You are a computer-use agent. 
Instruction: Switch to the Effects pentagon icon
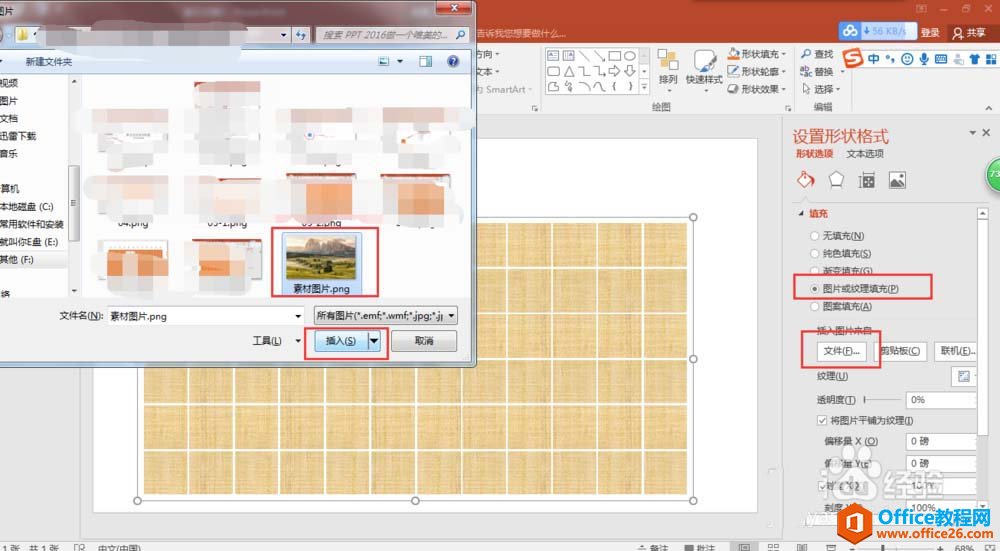tap(836, 181)
